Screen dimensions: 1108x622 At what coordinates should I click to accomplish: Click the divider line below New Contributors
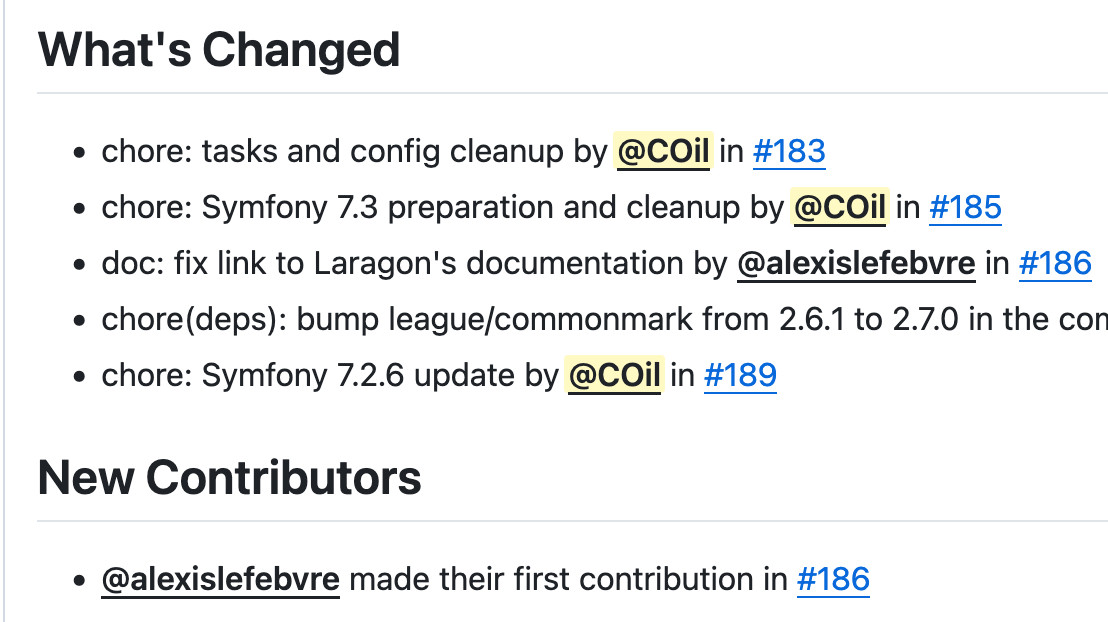[x=572, y=521]
